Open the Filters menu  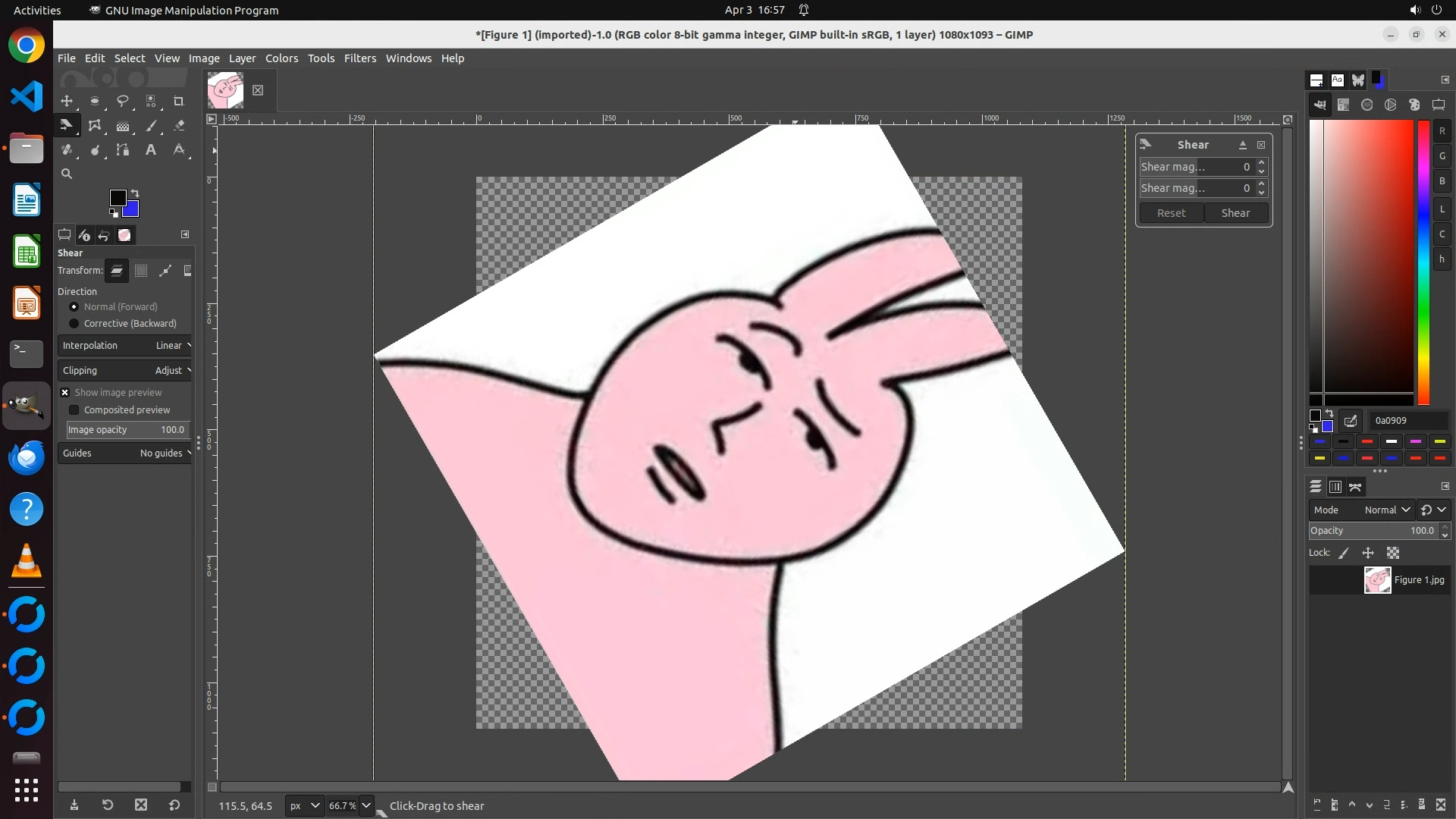[x=359, y=58]
